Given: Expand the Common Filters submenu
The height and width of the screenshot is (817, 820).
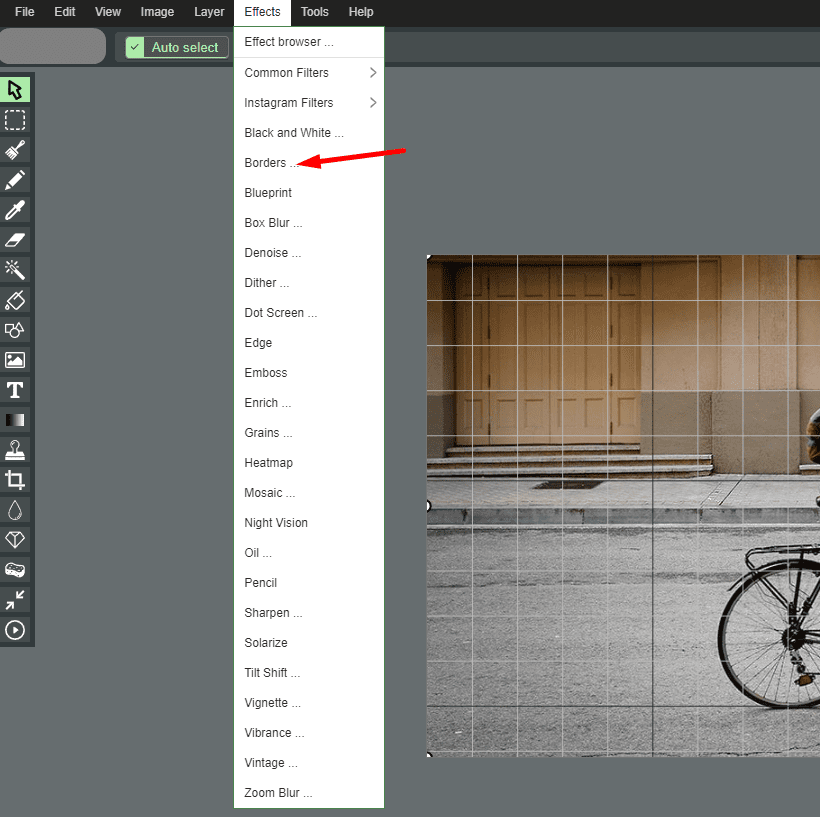Looking at the screenshot, I should click(309, 73).
